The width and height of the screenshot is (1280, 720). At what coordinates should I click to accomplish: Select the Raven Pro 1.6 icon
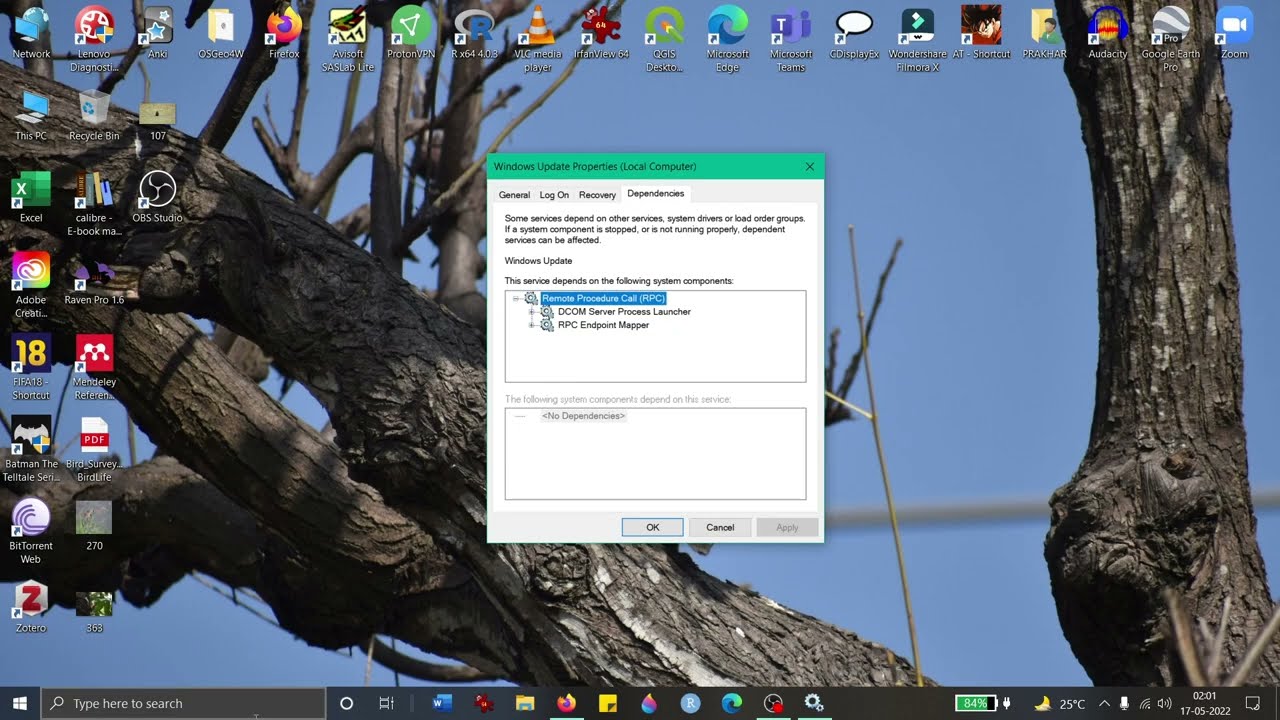94,279
